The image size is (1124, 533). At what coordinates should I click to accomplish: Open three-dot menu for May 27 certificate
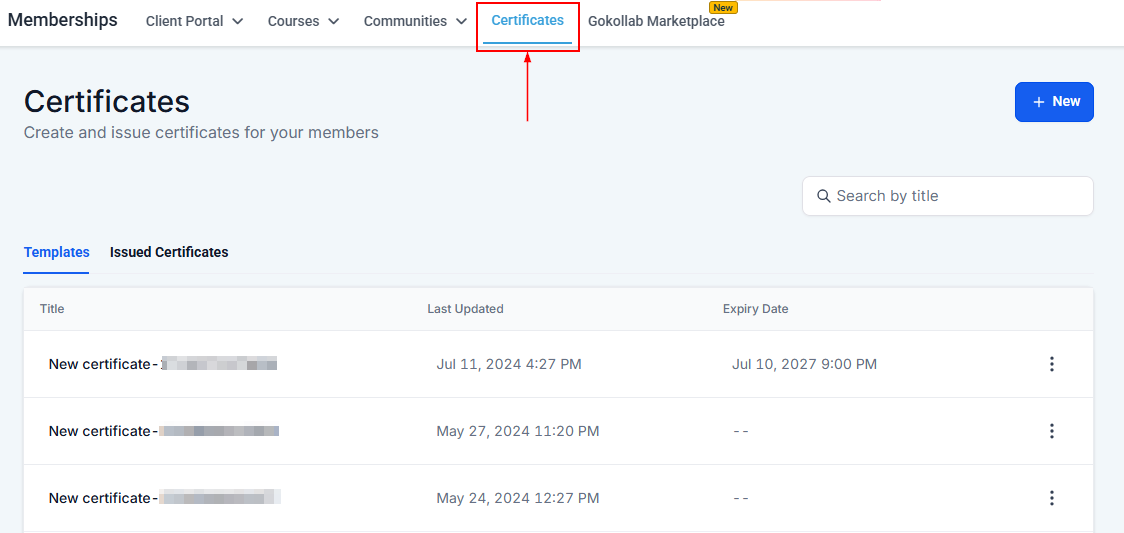click(1051, 431)
